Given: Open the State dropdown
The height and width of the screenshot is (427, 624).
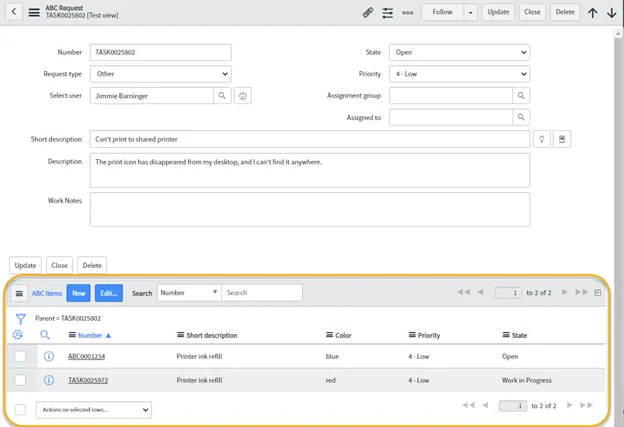Looking at the screenshot, I should 459,52.
